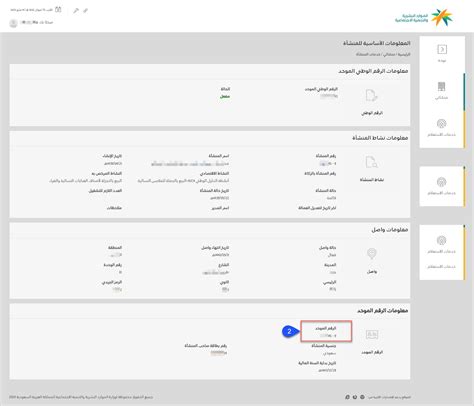Click the location pin icon above واصل
This screenshot has width=474, height=406.
tap(372, 254)
